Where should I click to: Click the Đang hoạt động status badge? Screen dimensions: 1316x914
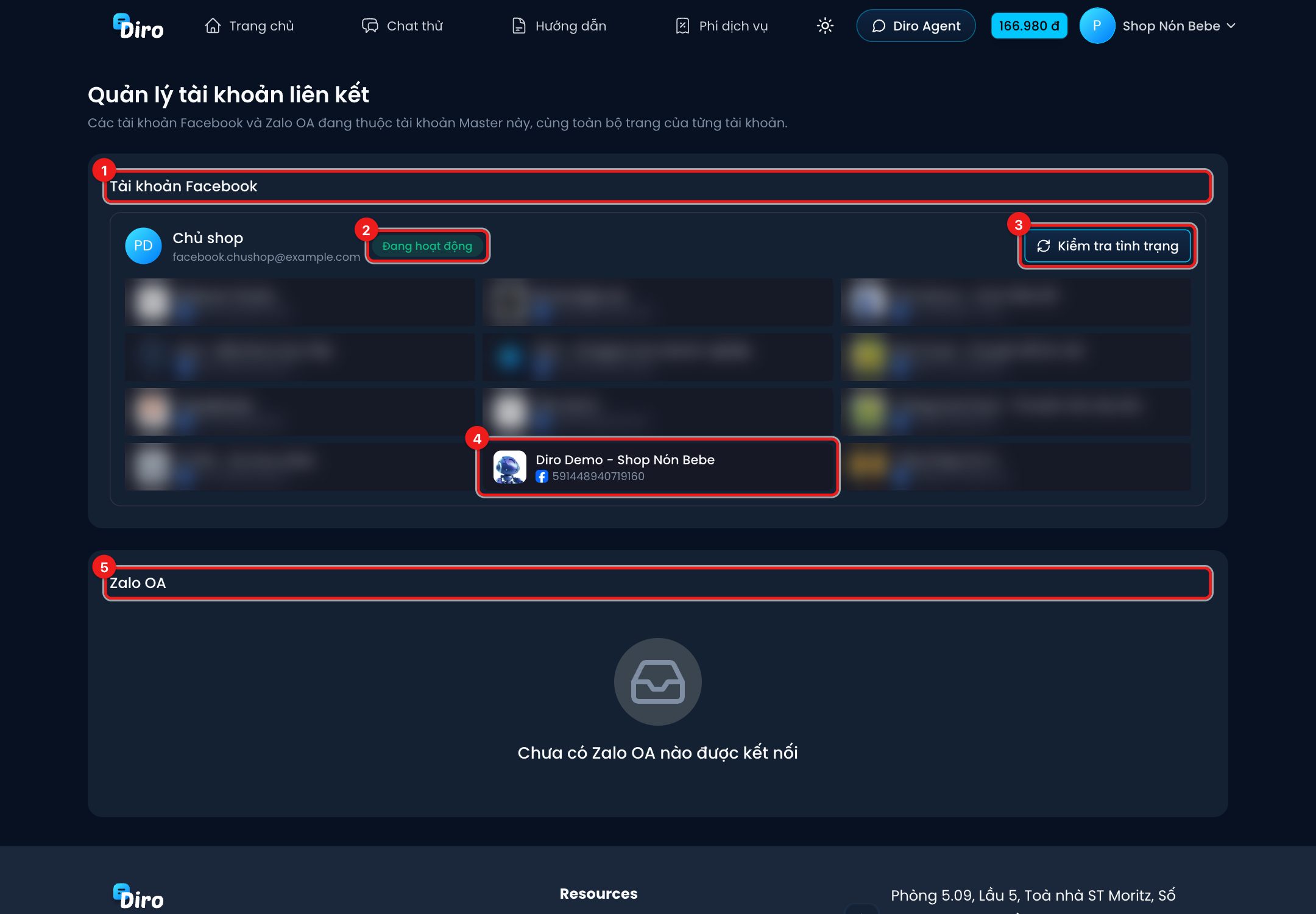pos(427,246)
